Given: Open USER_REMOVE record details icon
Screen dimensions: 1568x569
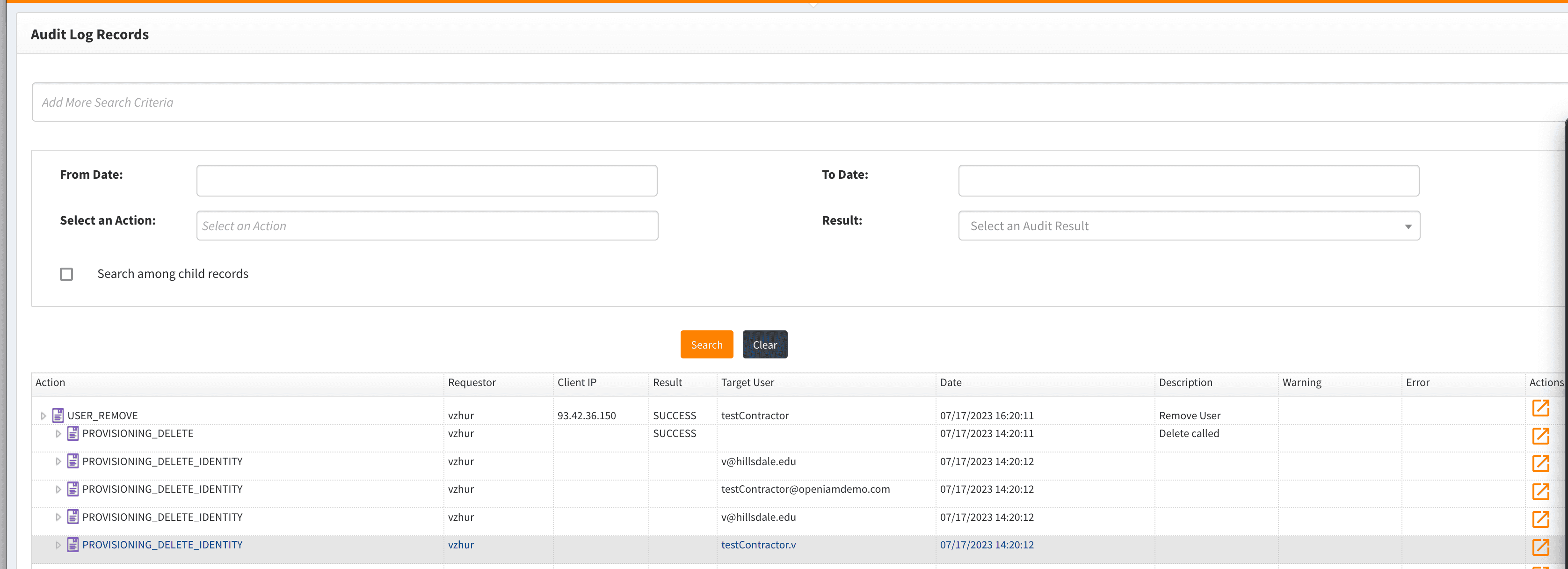Looking at the screenshot, I should tap(1540, 408).
